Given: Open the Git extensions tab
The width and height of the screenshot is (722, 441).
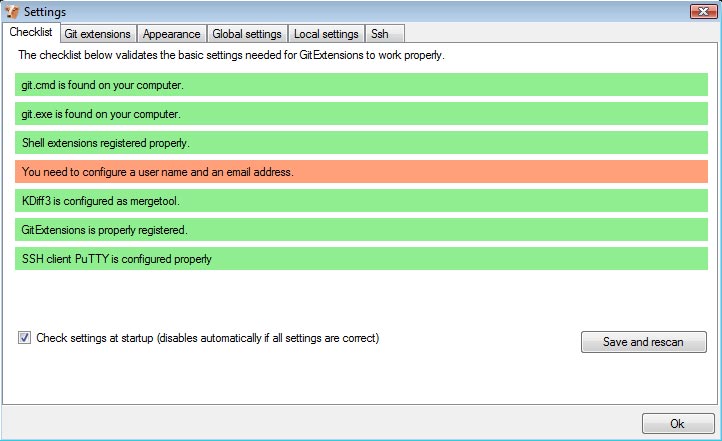Looking at the screenshot, I should pos(97,34).
